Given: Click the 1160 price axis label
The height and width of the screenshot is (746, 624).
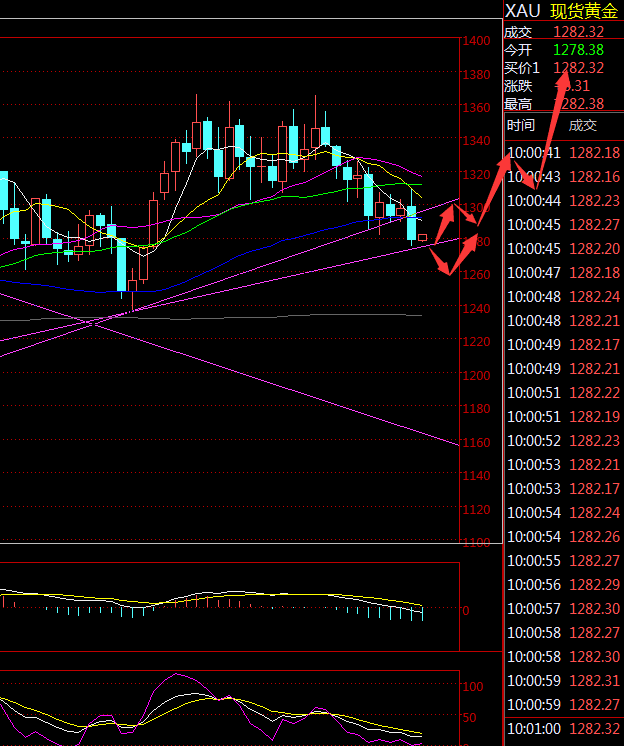Looking at the screenshot, I should point(477,442).
